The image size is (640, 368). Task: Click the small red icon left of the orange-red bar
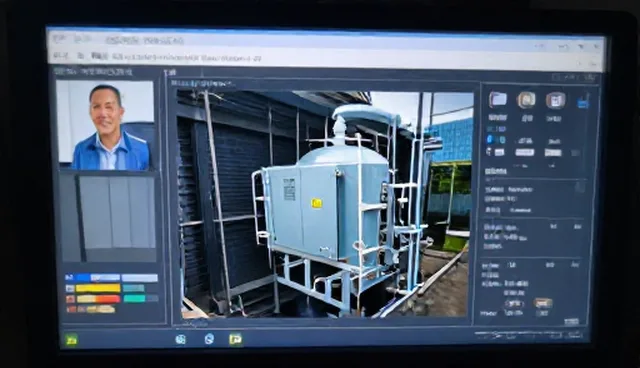pos(70,299)
